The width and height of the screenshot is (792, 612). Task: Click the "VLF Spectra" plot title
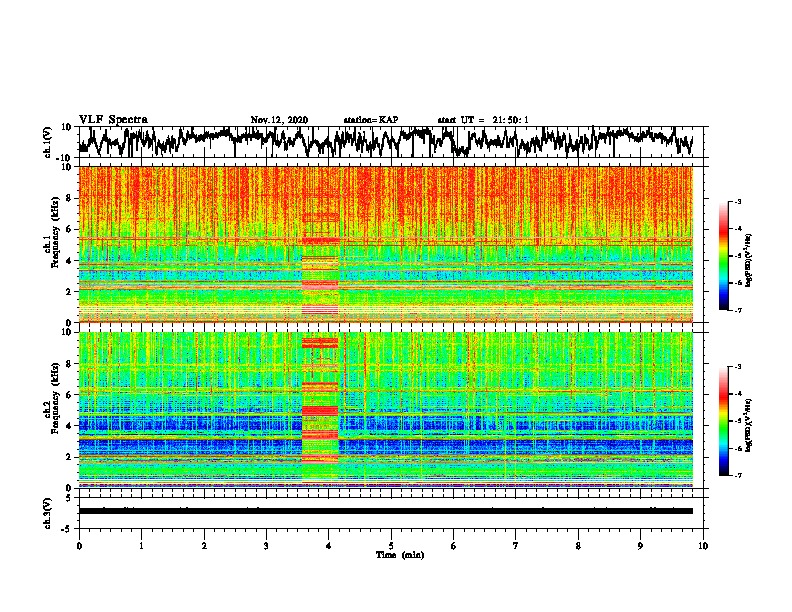[x=113, y=120]
